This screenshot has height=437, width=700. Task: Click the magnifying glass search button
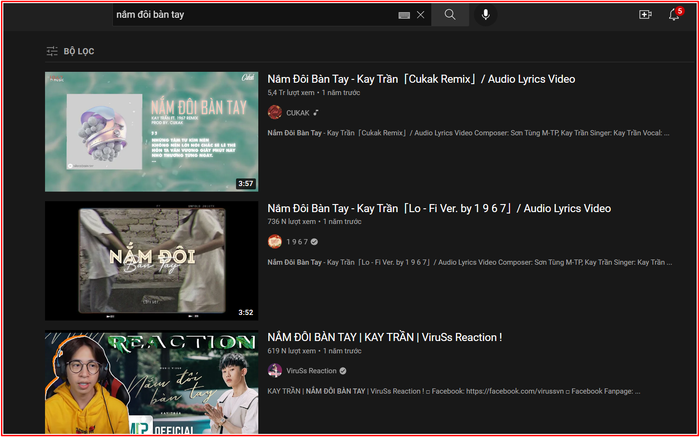(x=450, y=15)
